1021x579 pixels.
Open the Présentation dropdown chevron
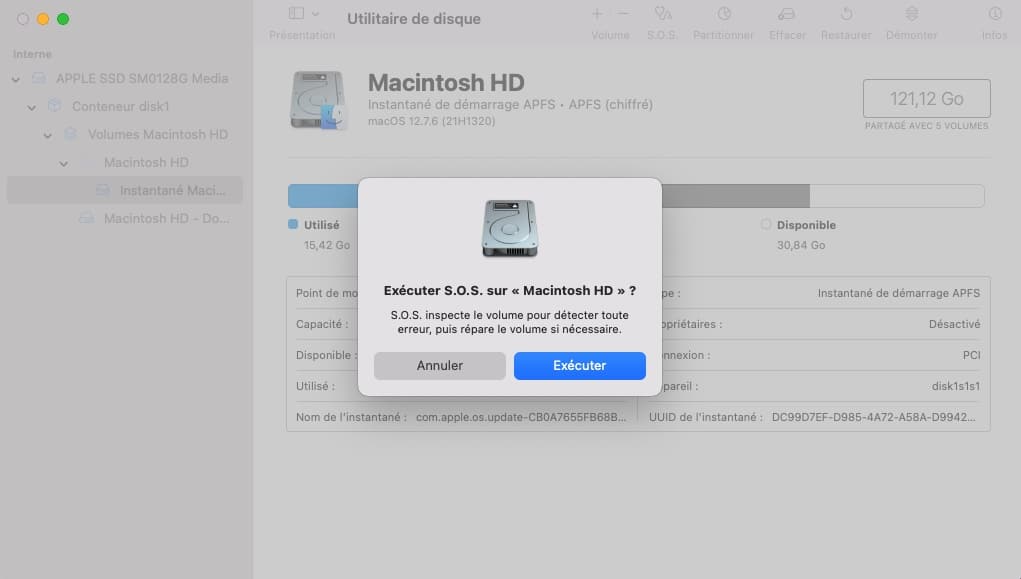(316, 14)
